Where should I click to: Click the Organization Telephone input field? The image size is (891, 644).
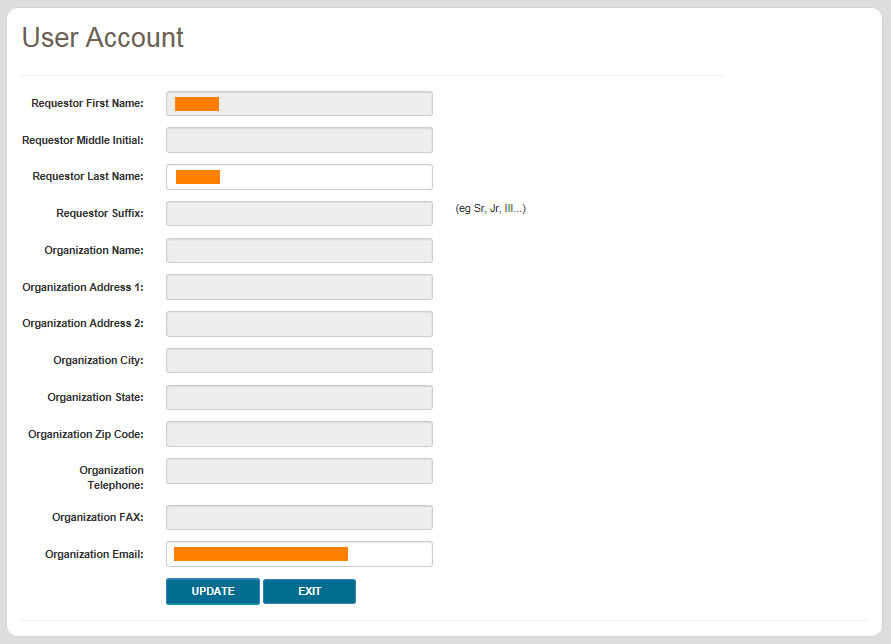pos(299,470)
